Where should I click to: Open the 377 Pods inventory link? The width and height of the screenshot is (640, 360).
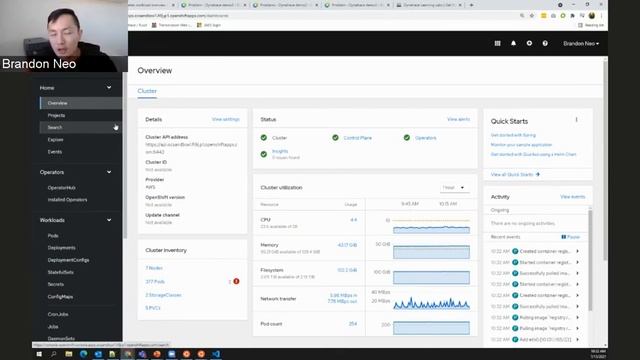[x=155, y=282]
